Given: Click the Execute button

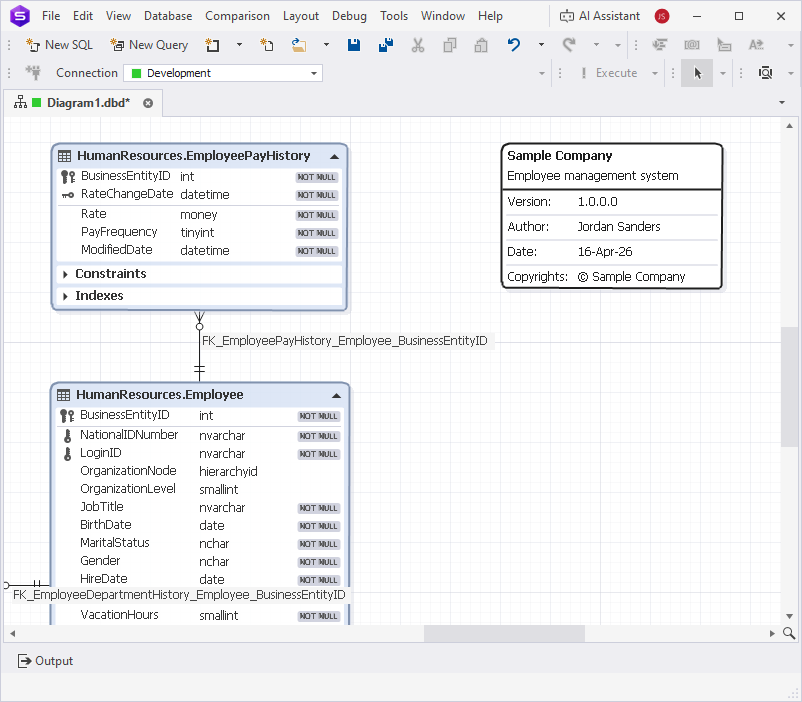Looking at the screenshot, I should click(609, 73).
